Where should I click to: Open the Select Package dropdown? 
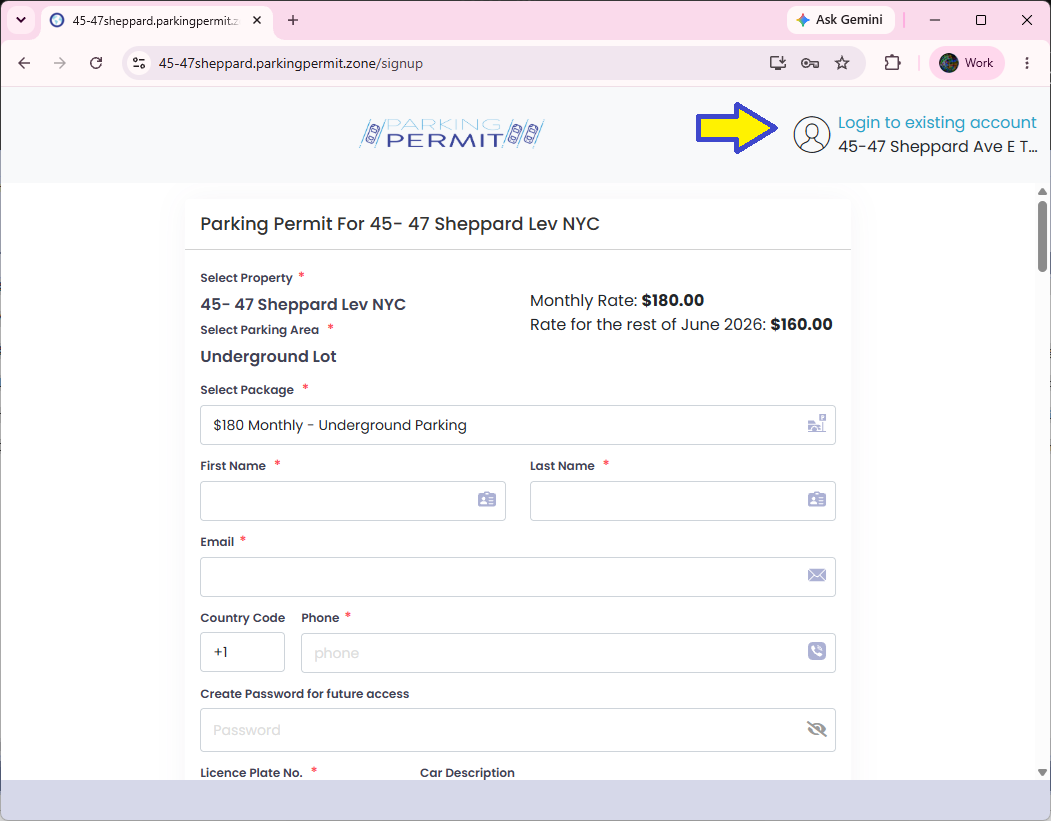517,425
